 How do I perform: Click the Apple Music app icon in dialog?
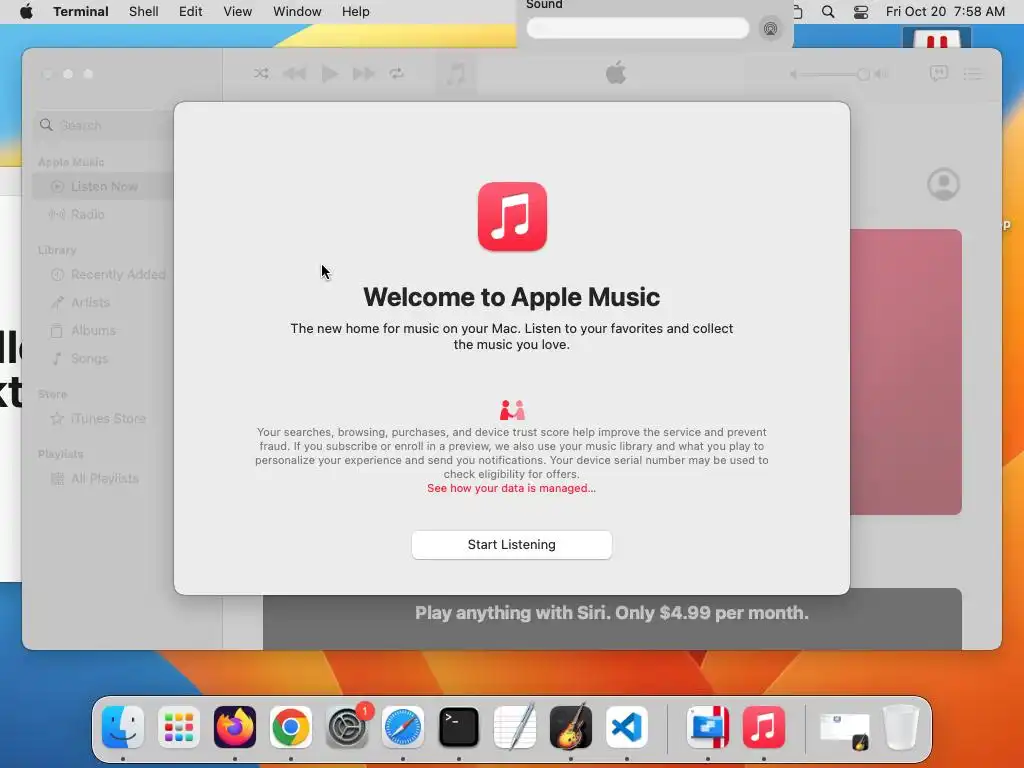[x=512, y=216]
